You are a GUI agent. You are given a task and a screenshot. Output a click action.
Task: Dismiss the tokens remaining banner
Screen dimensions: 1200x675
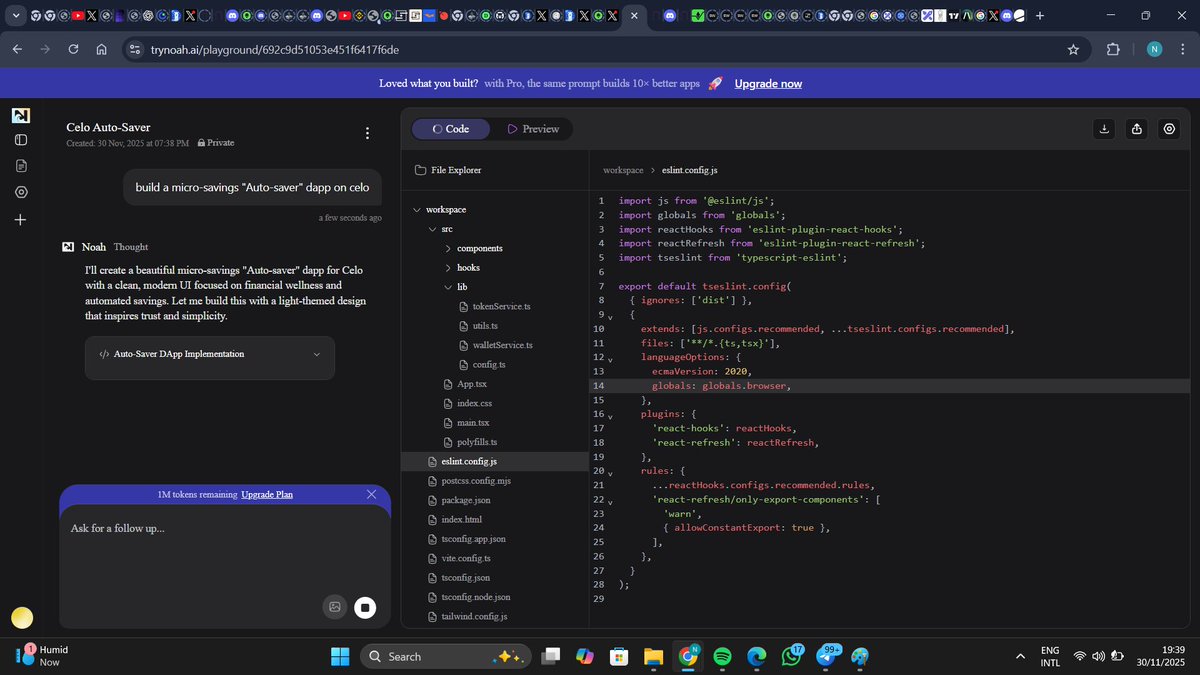[x=372, y=494]
